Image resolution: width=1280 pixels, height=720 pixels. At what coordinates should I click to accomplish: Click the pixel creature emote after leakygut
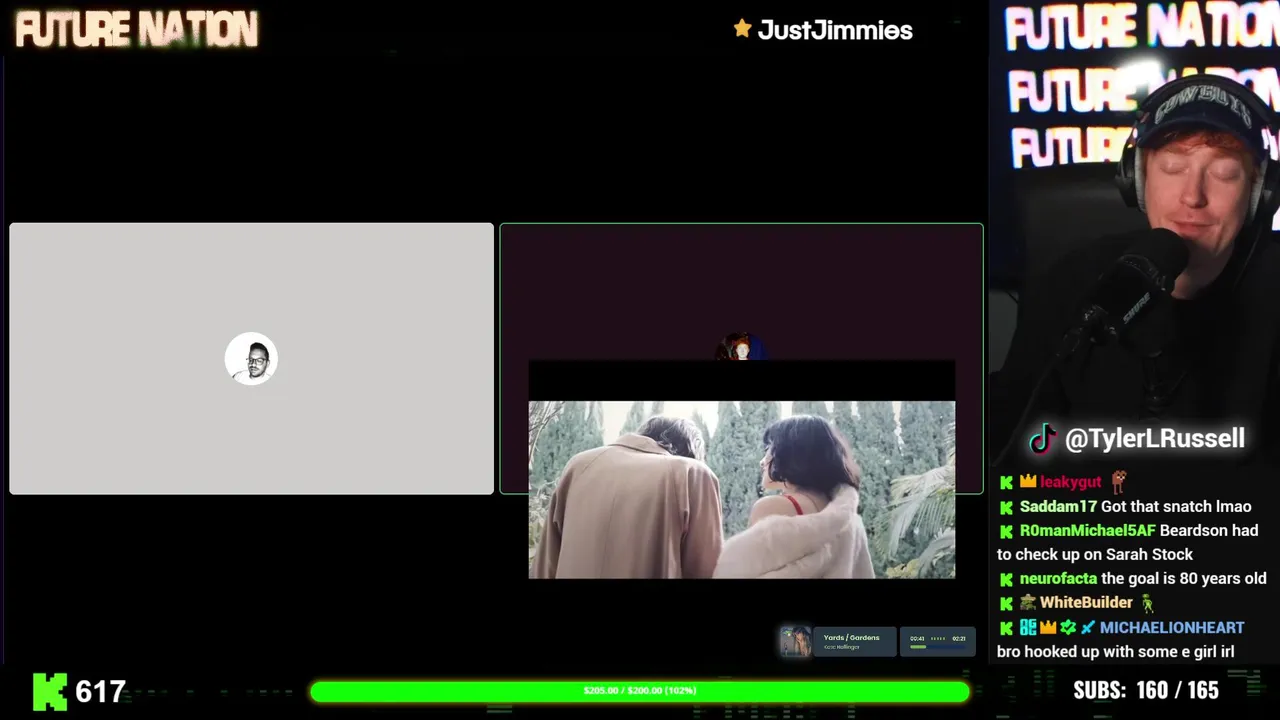[x=1118, y=481]
